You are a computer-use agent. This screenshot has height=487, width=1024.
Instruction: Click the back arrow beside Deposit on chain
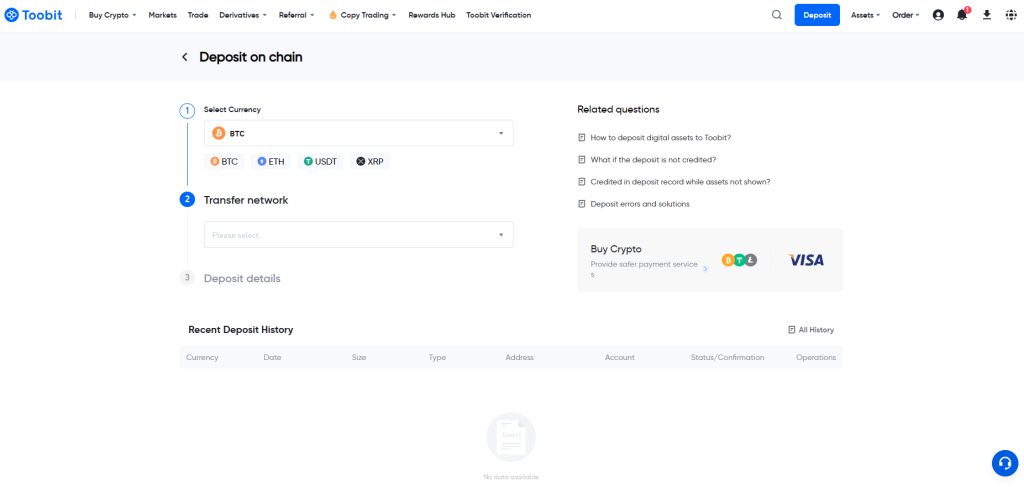click(x=185, y=57)
